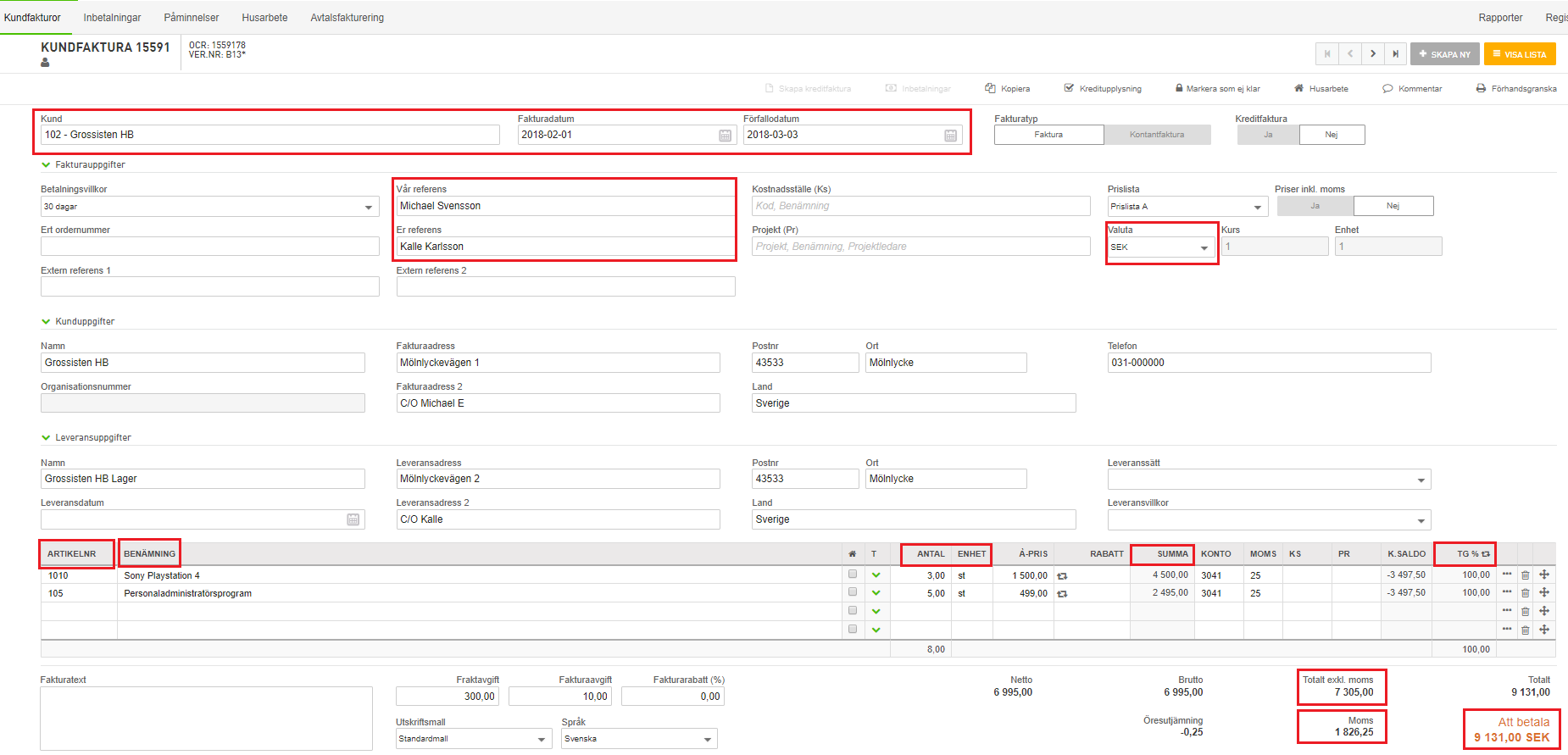Open more options for Sony Playstation row
Viewport: 1568px width, 755px height.
(x=1507, y=575)
